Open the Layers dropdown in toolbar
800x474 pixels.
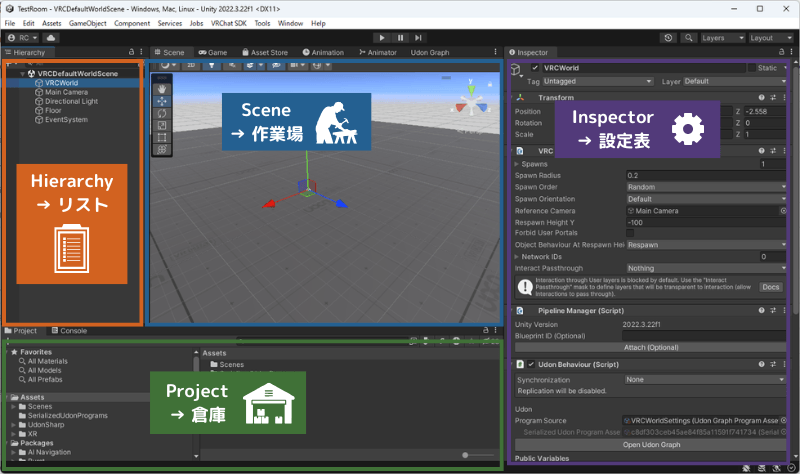[x=722, y=38]
